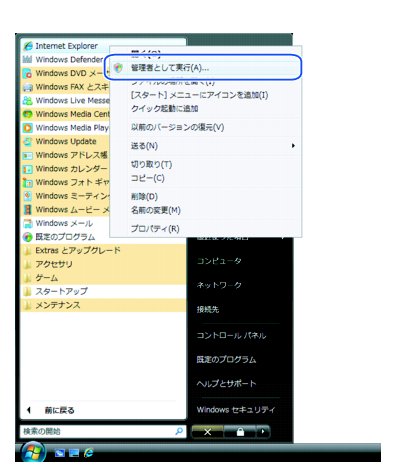This screenshot has height=474, width=395.
Task: Click the lock button in Start menu
Action: 240,432
